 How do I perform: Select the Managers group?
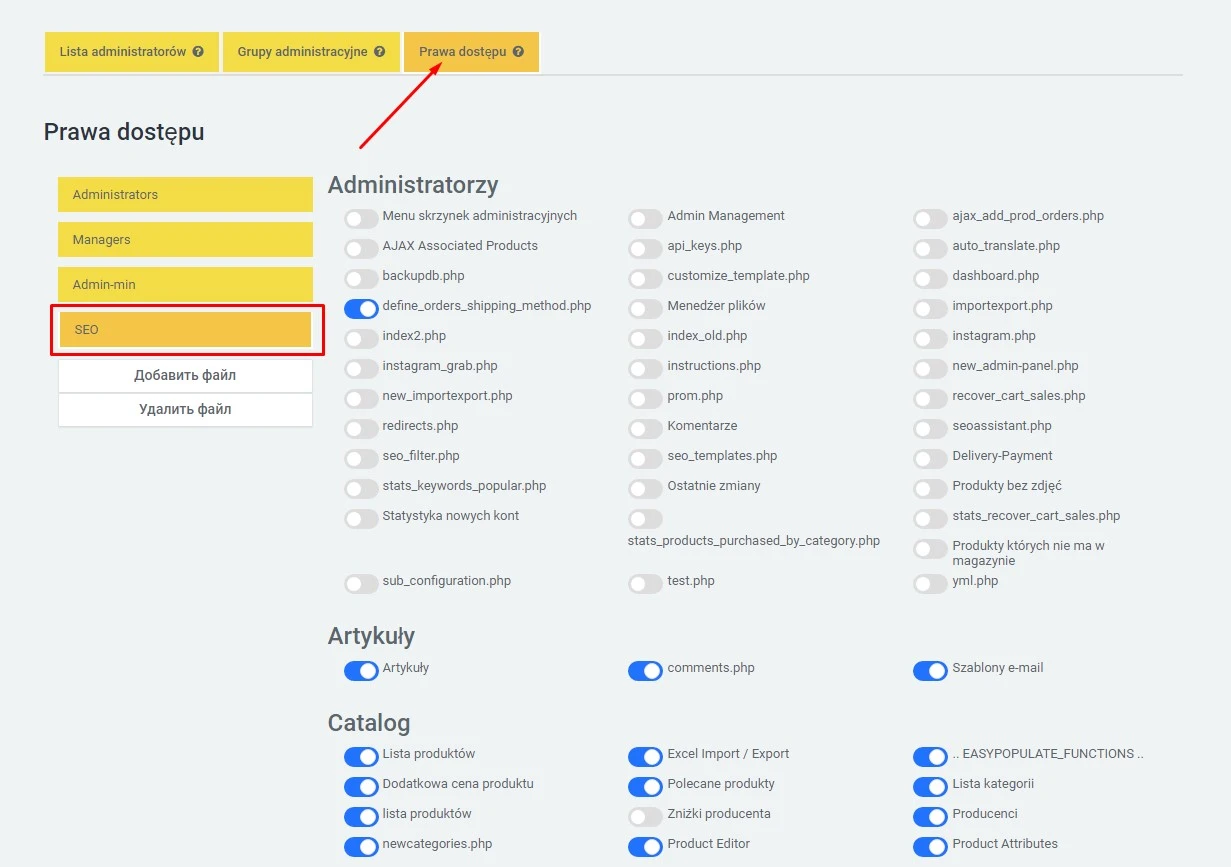point(185,240)
